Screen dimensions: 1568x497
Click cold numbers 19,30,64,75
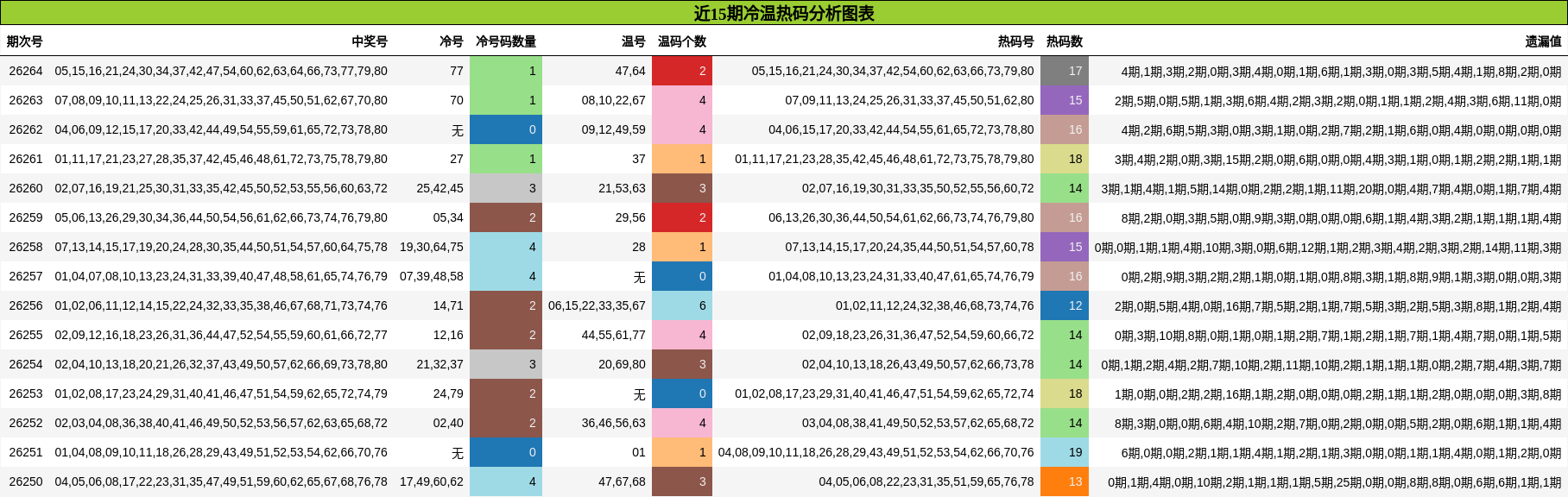(432, 247)
